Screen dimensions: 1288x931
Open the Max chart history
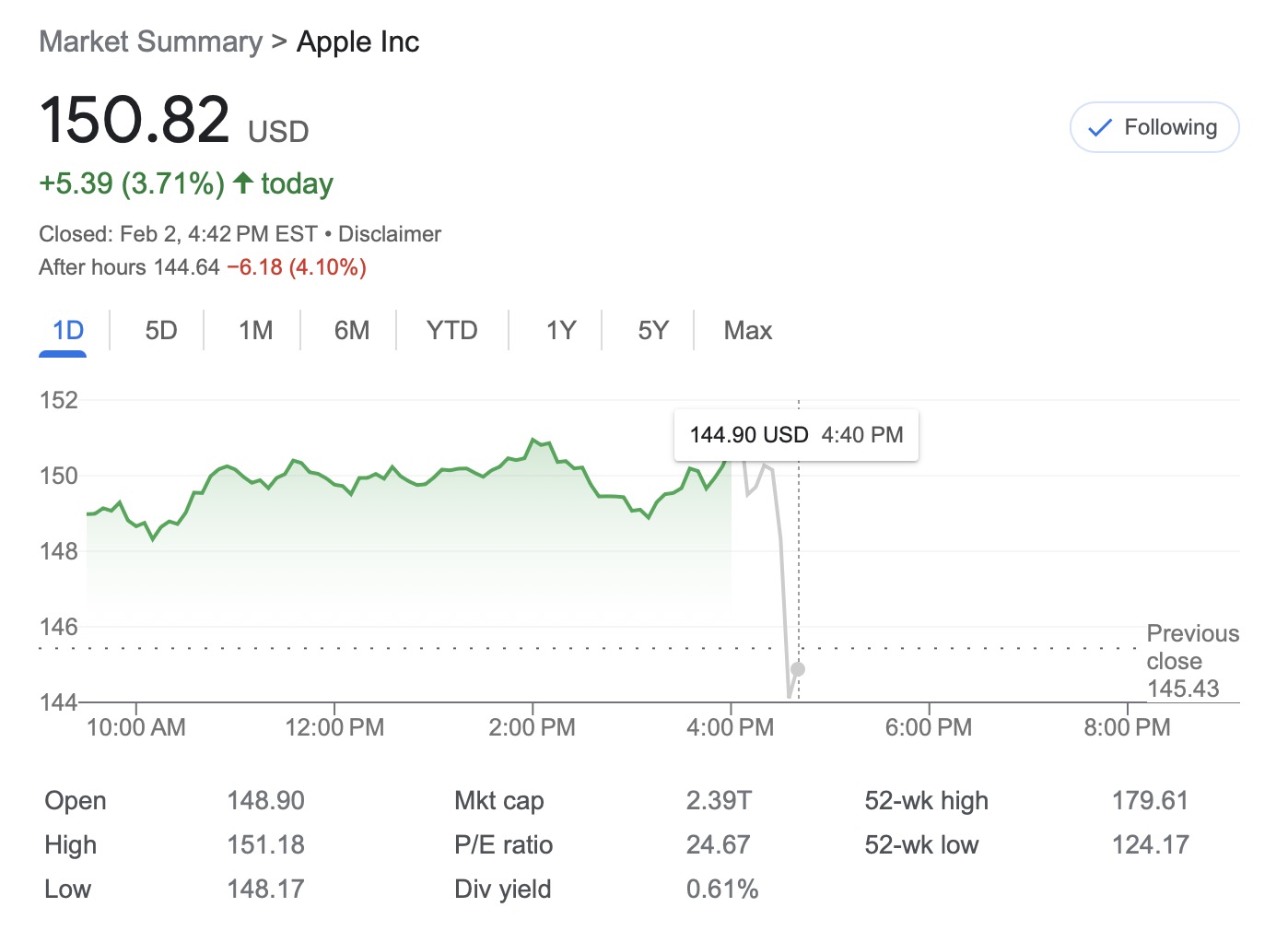click(x=746, y=330)
